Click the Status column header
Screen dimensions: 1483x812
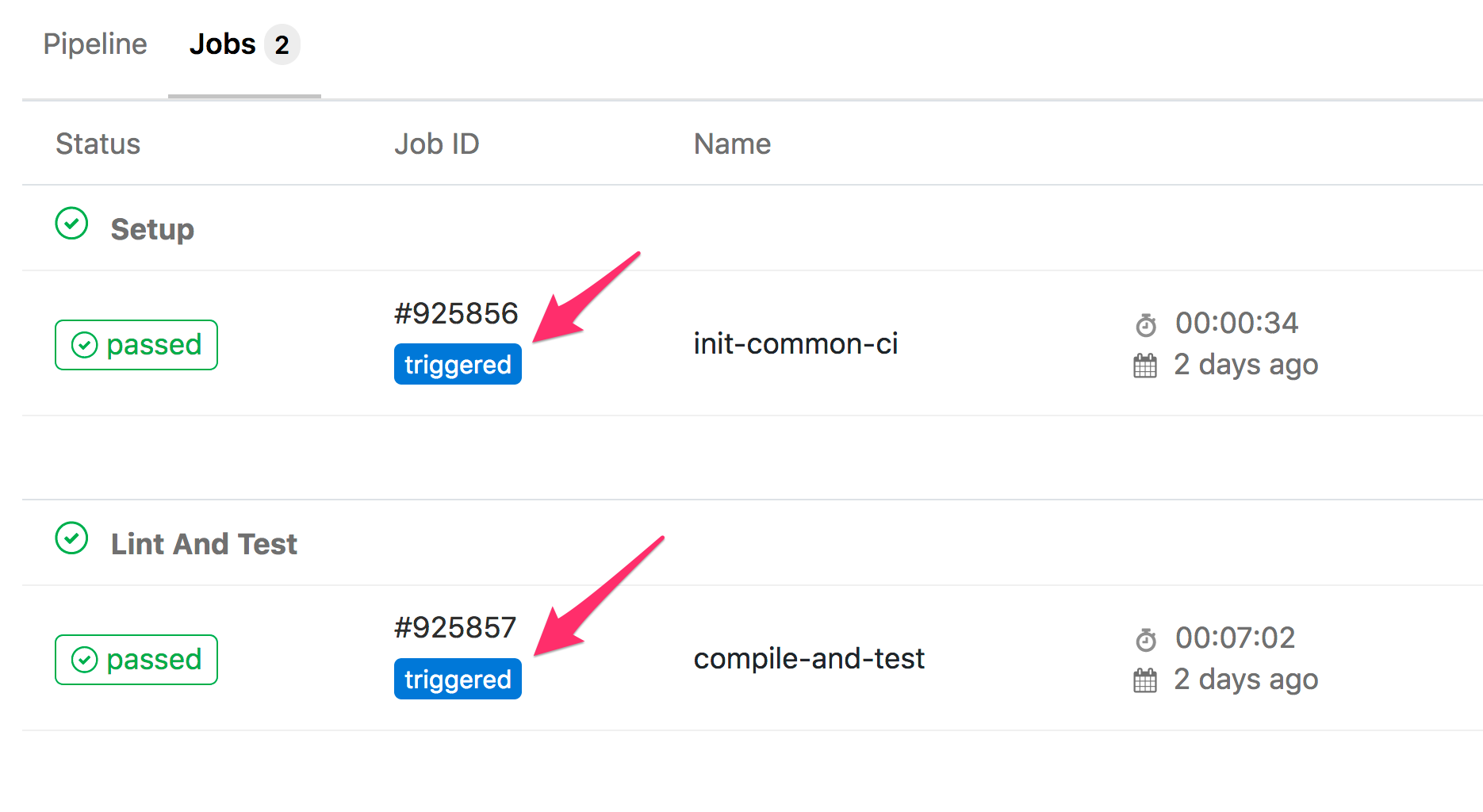pyautogui.click(x=98, y=144)
